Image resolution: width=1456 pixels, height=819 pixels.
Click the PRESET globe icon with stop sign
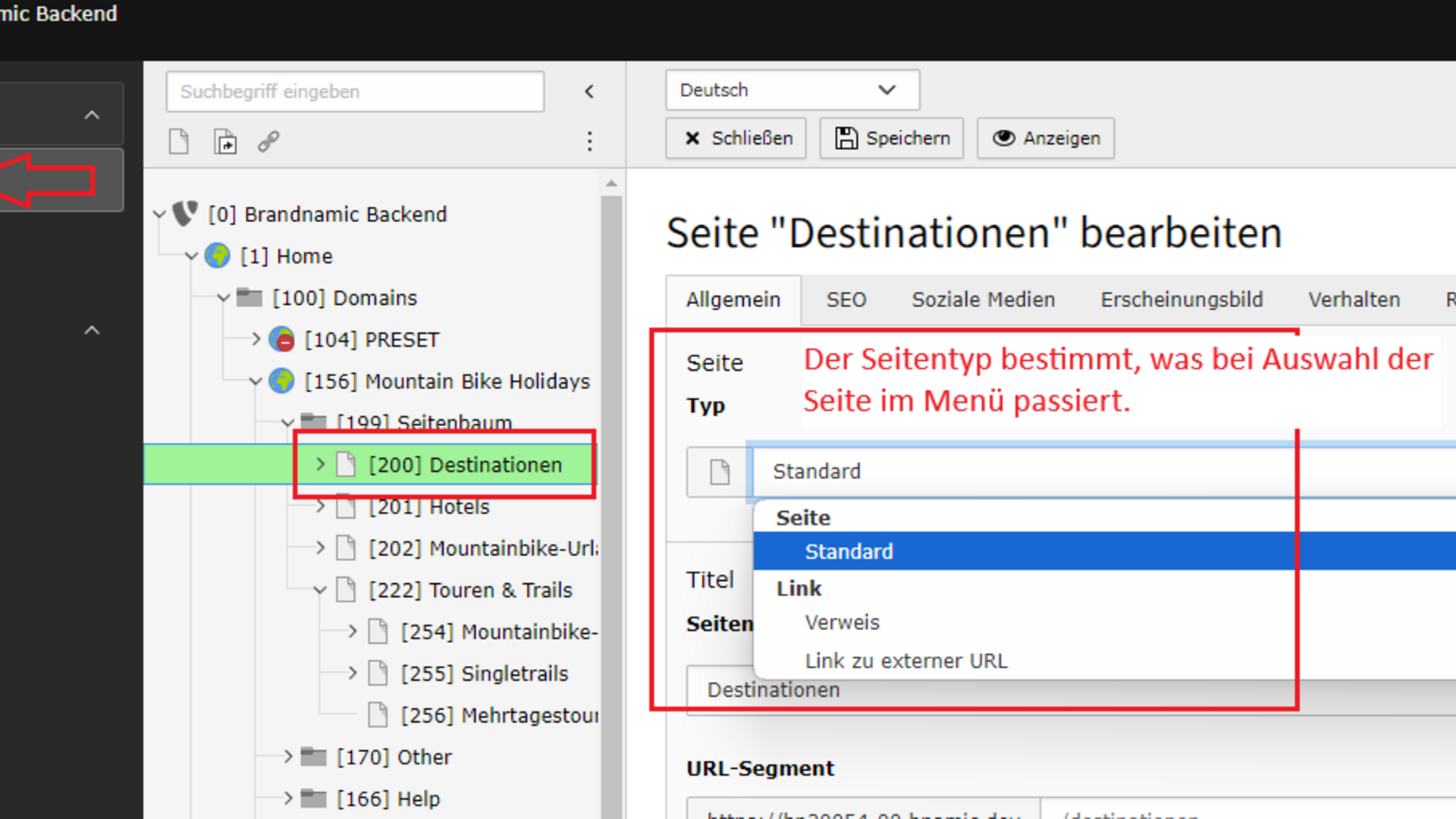(x=282, y=339)
